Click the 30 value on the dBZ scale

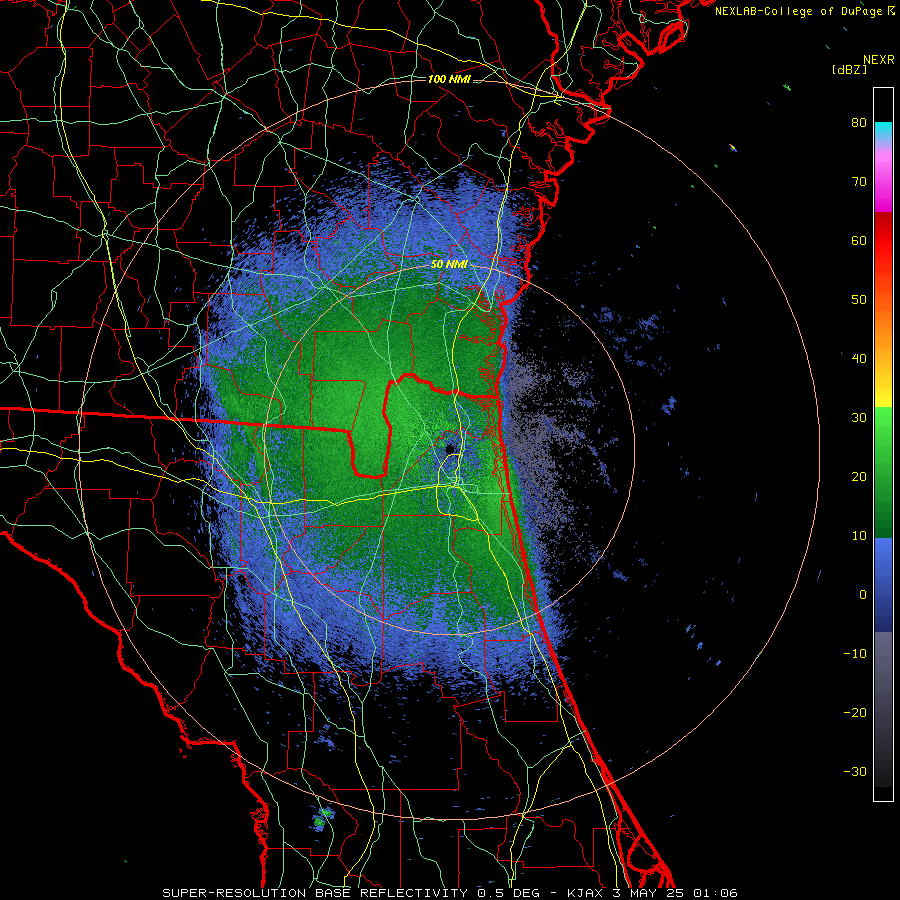point(859,418)
